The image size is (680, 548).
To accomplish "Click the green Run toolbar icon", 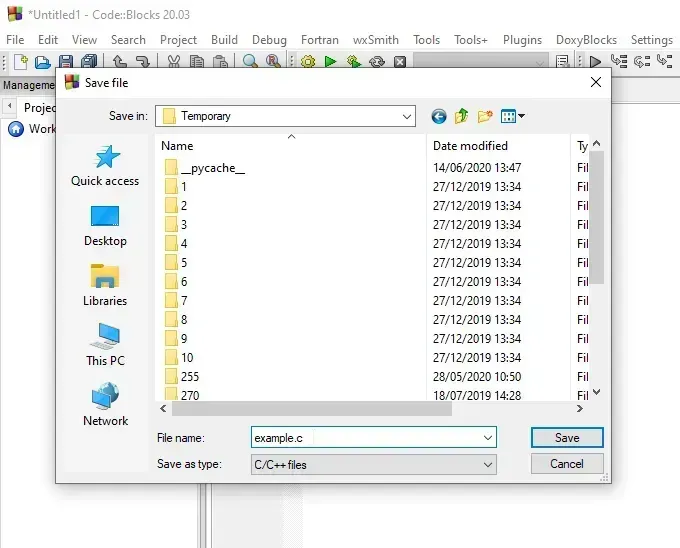I will (x=330, y=62).
